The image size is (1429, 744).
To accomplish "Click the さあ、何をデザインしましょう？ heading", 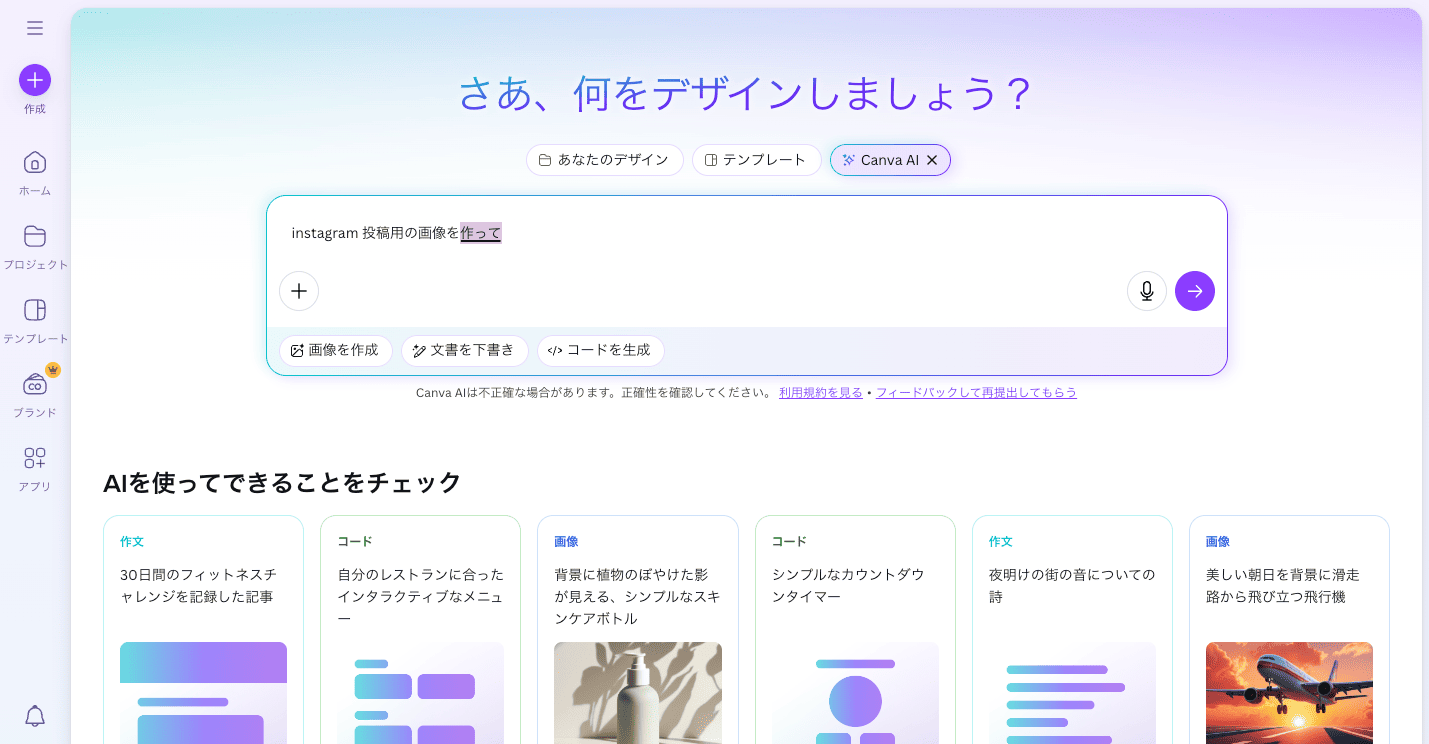I will [746, 94].
